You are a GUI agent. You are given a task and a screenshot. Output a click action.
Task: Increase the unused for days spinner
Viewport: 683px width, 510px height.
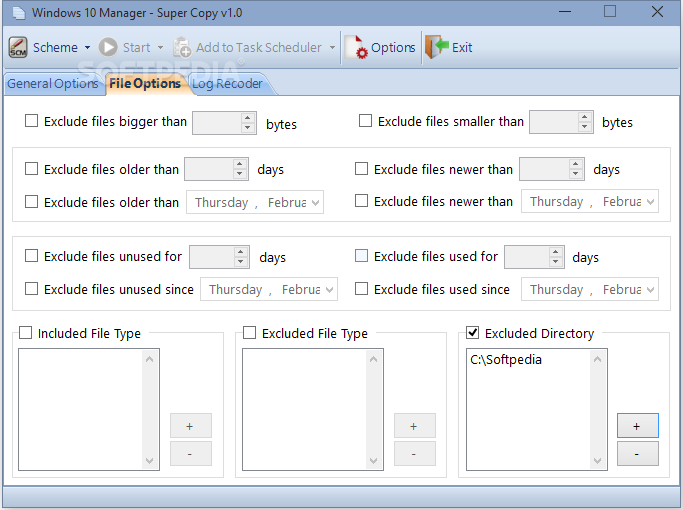[240, 252]
